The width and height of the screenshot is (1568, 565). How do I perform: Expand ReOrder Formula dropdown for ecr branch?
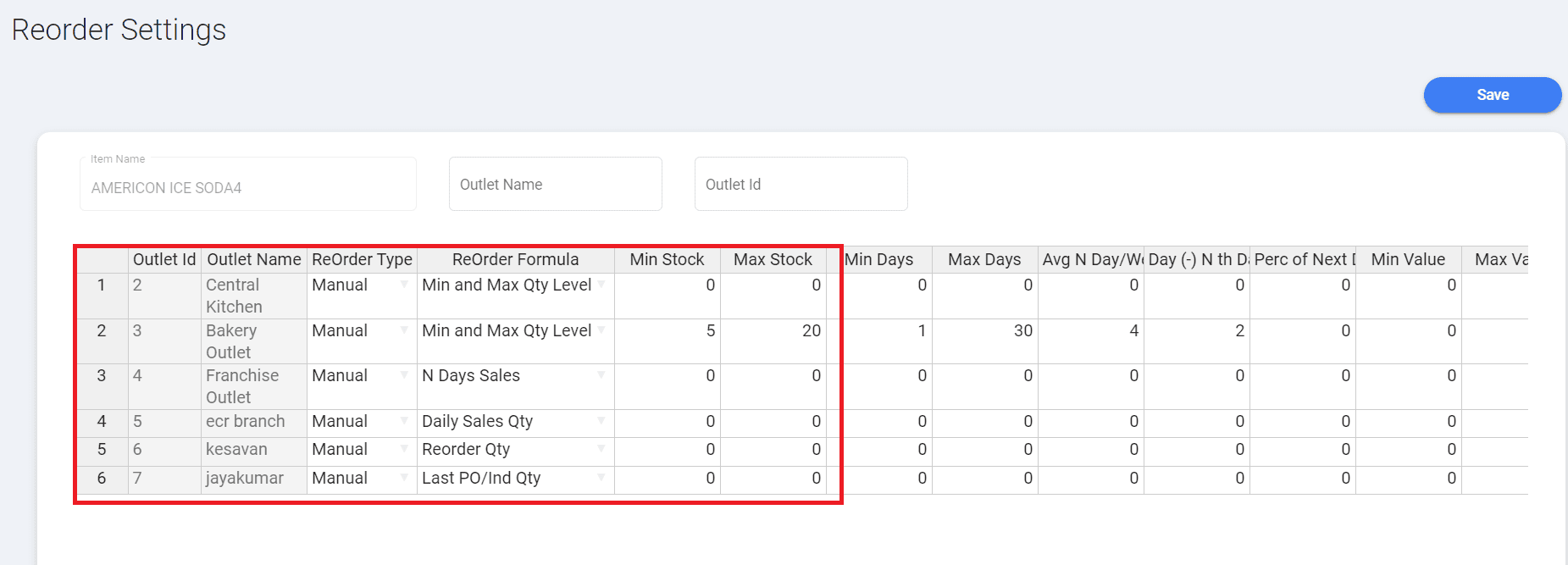pos(601,421)
